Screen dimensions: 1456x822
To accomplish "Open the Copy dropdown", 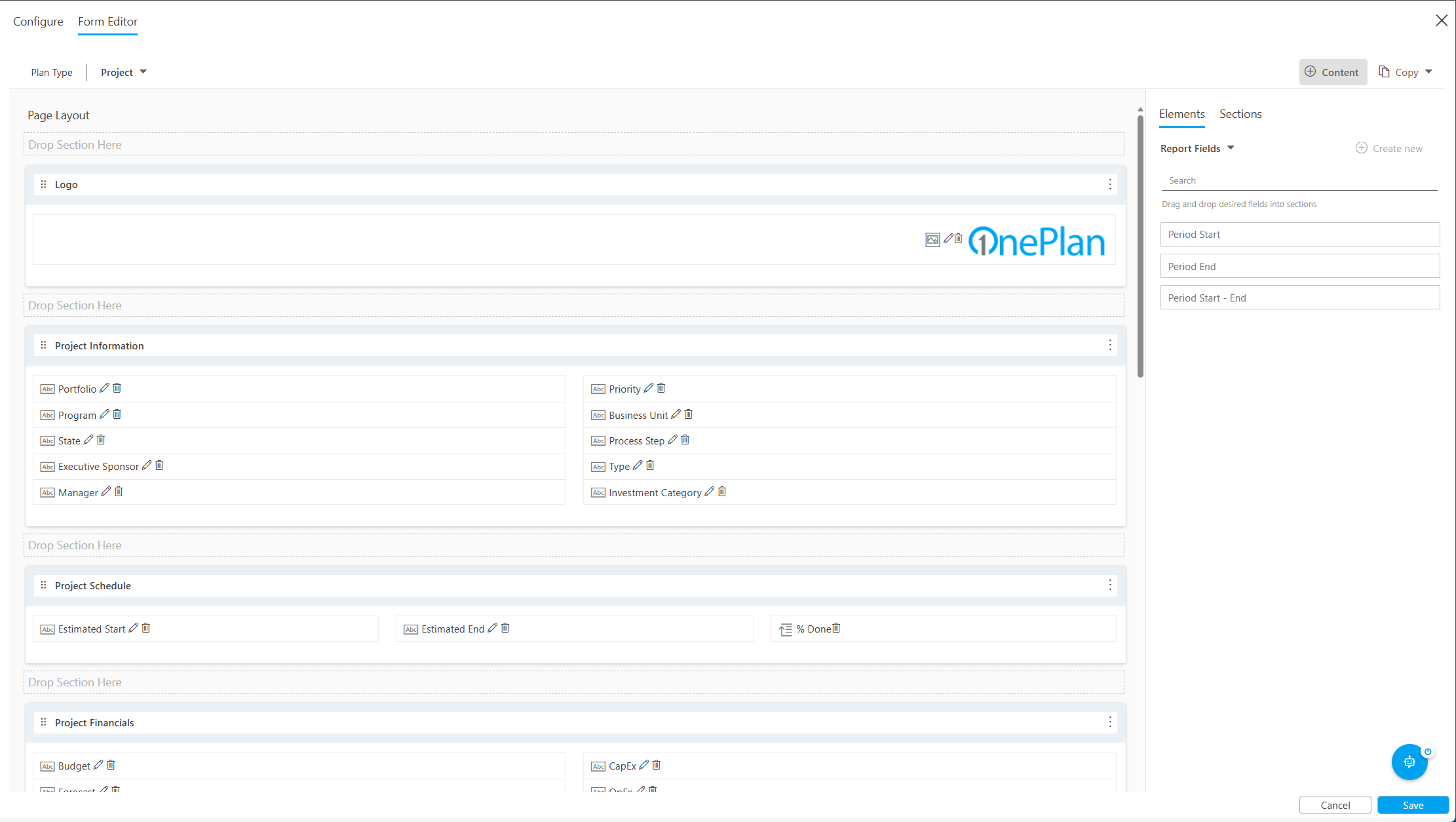I will tap(1406, 72).
